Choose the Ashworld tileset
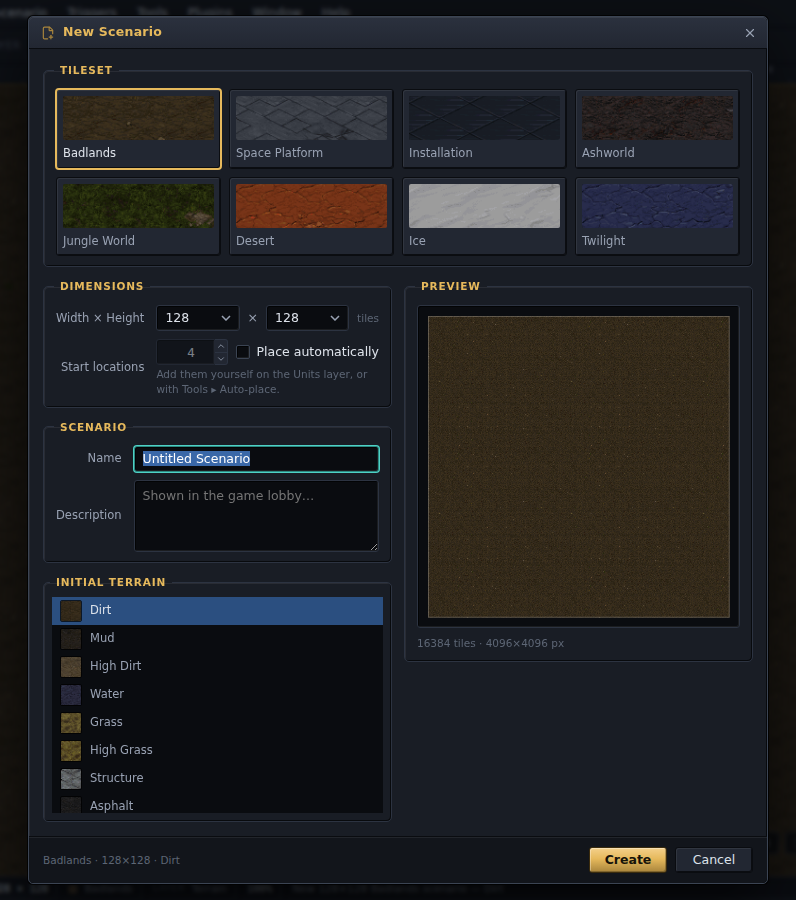 pyautogui.click(x=657, y=129)
